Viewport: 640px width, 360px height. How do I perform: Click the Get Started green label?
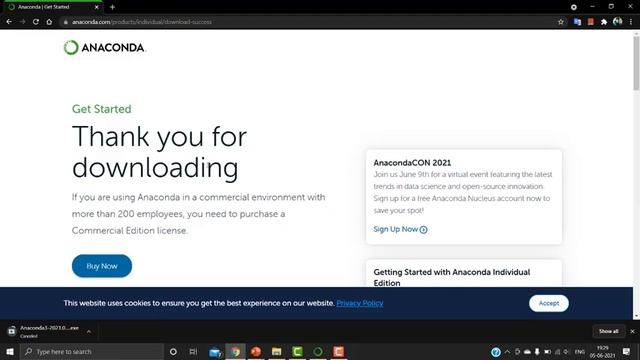pos(102,109)
